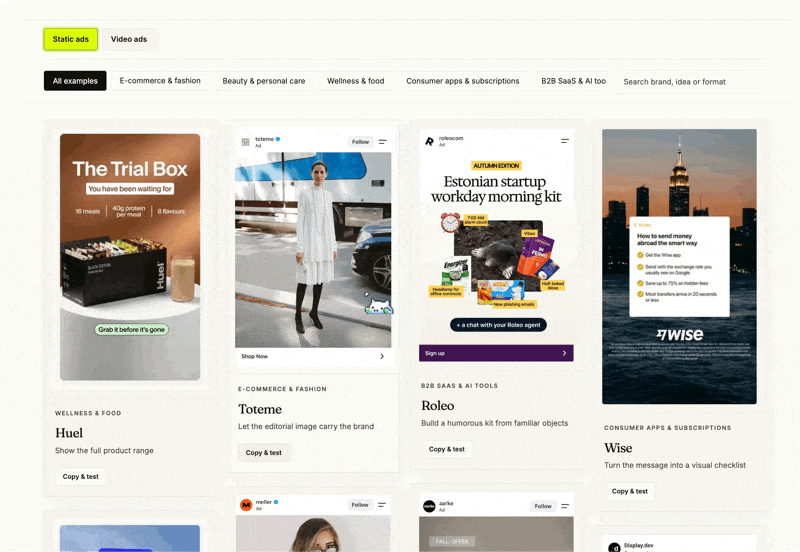The height and width of the screenshot is (552, 800).
Task: Click Copy & test under Huel
Action: tap(81, 476)
